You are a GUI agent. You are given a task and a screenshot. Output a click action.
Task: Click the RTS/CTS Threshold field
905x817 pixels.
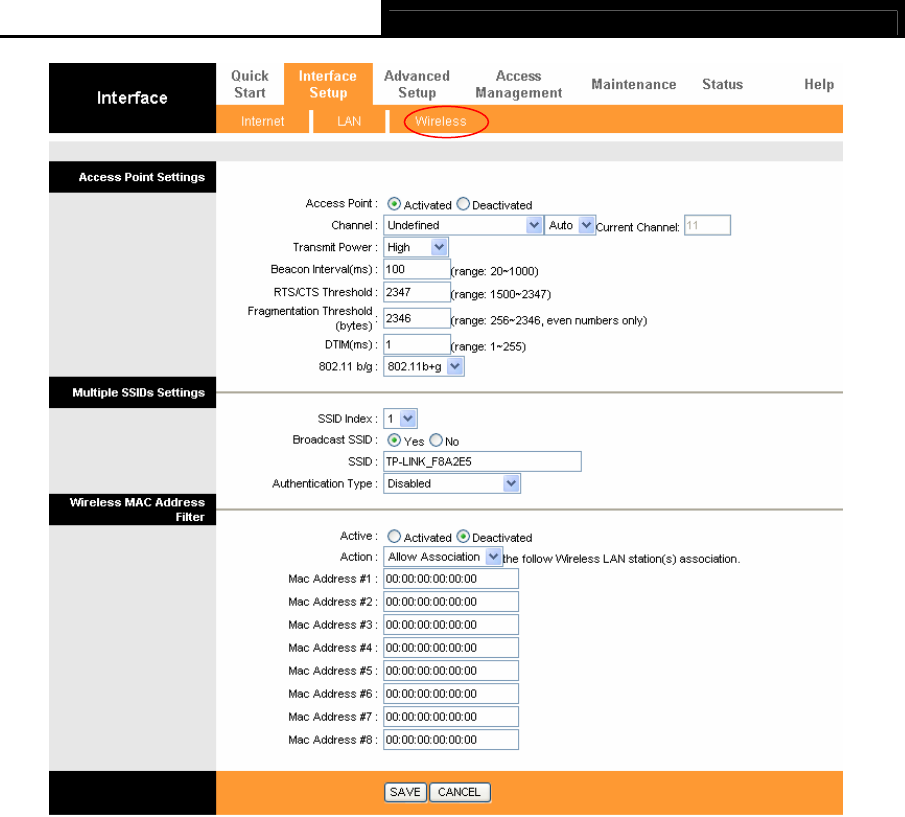pos(417,293)
